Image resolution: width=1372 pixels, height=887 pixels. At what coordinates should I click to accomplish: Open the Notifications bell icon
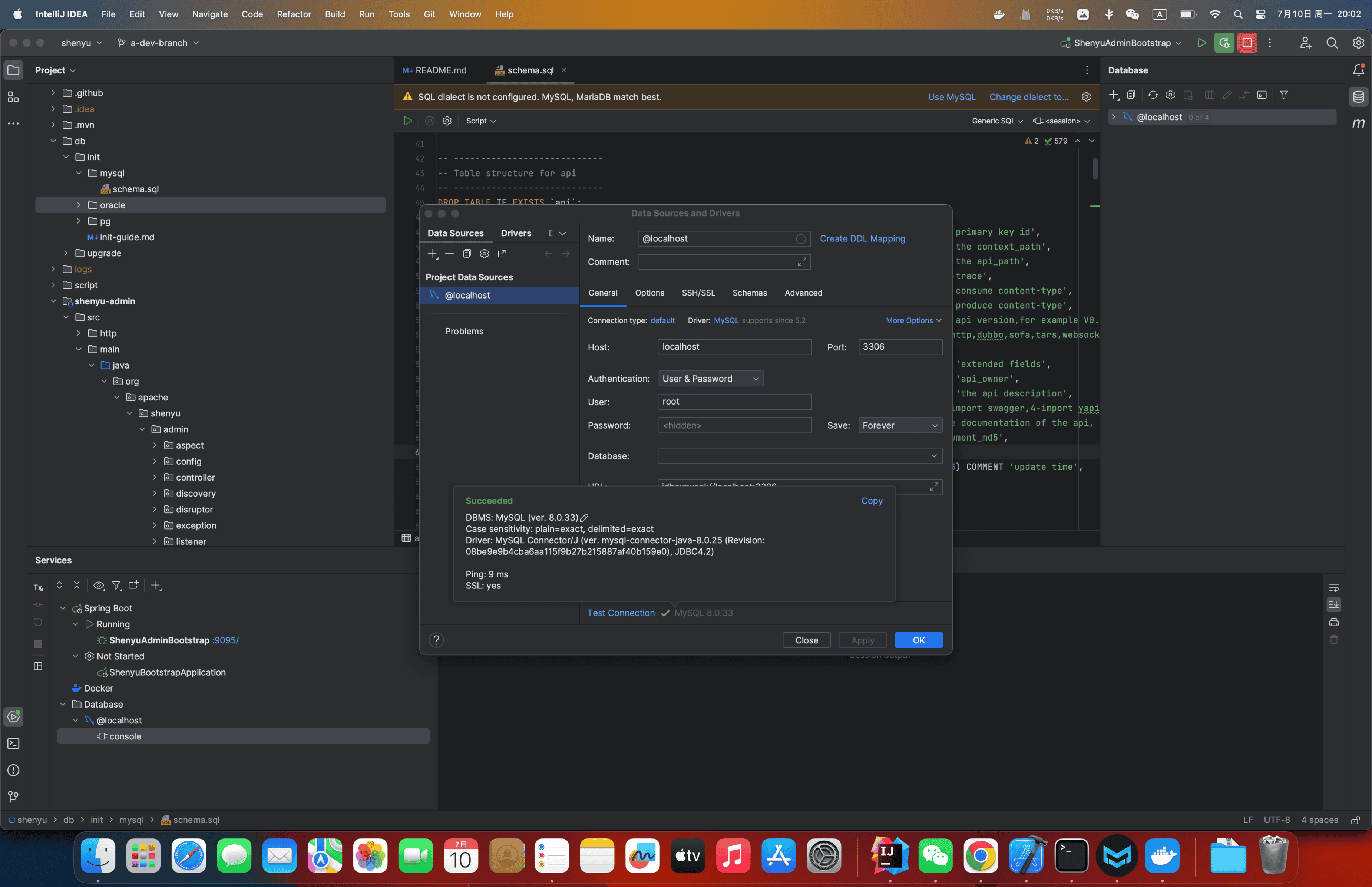click(1358, 70)
